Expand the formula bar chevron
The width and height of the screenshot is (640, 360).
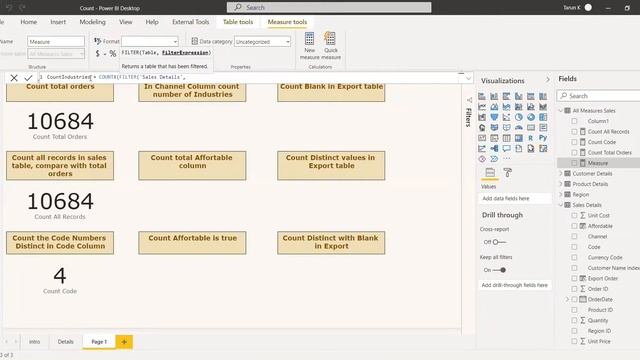click(x=468, y=78)
